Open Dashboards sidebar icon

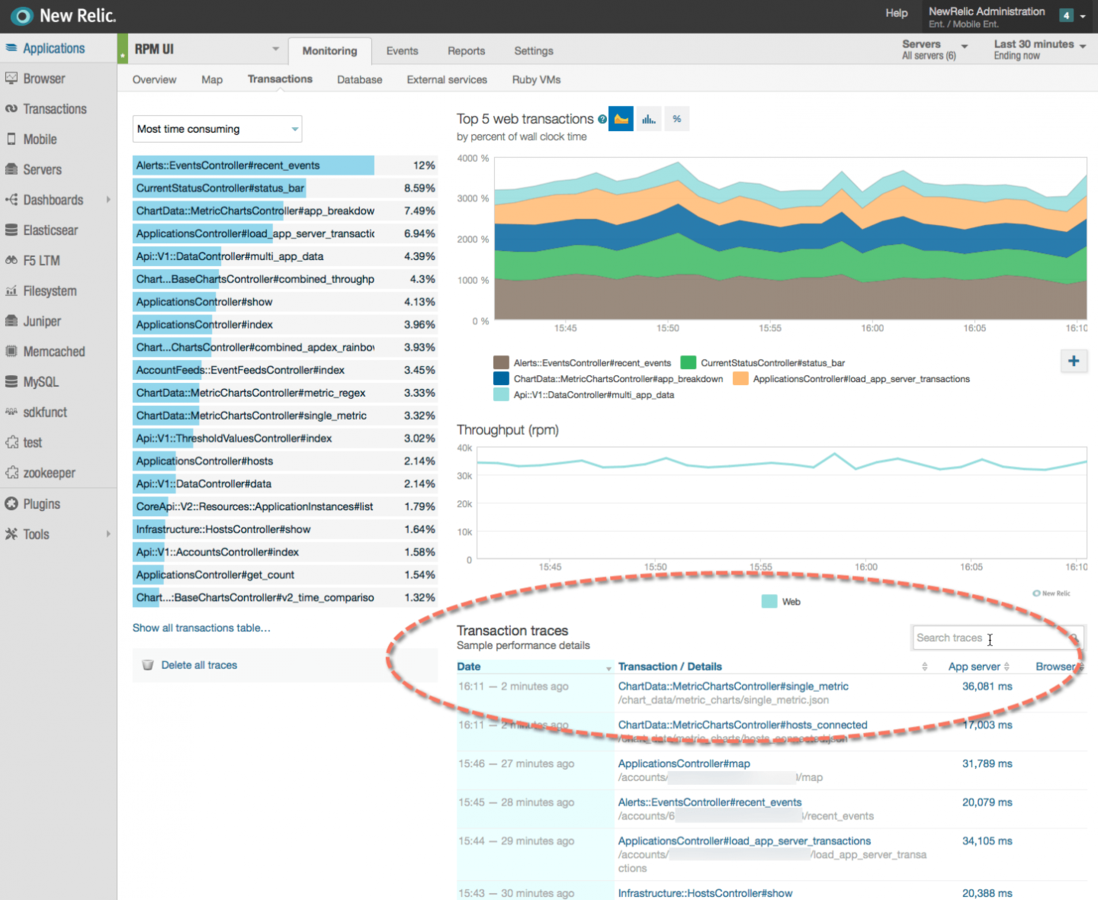(x=11, y=200)
